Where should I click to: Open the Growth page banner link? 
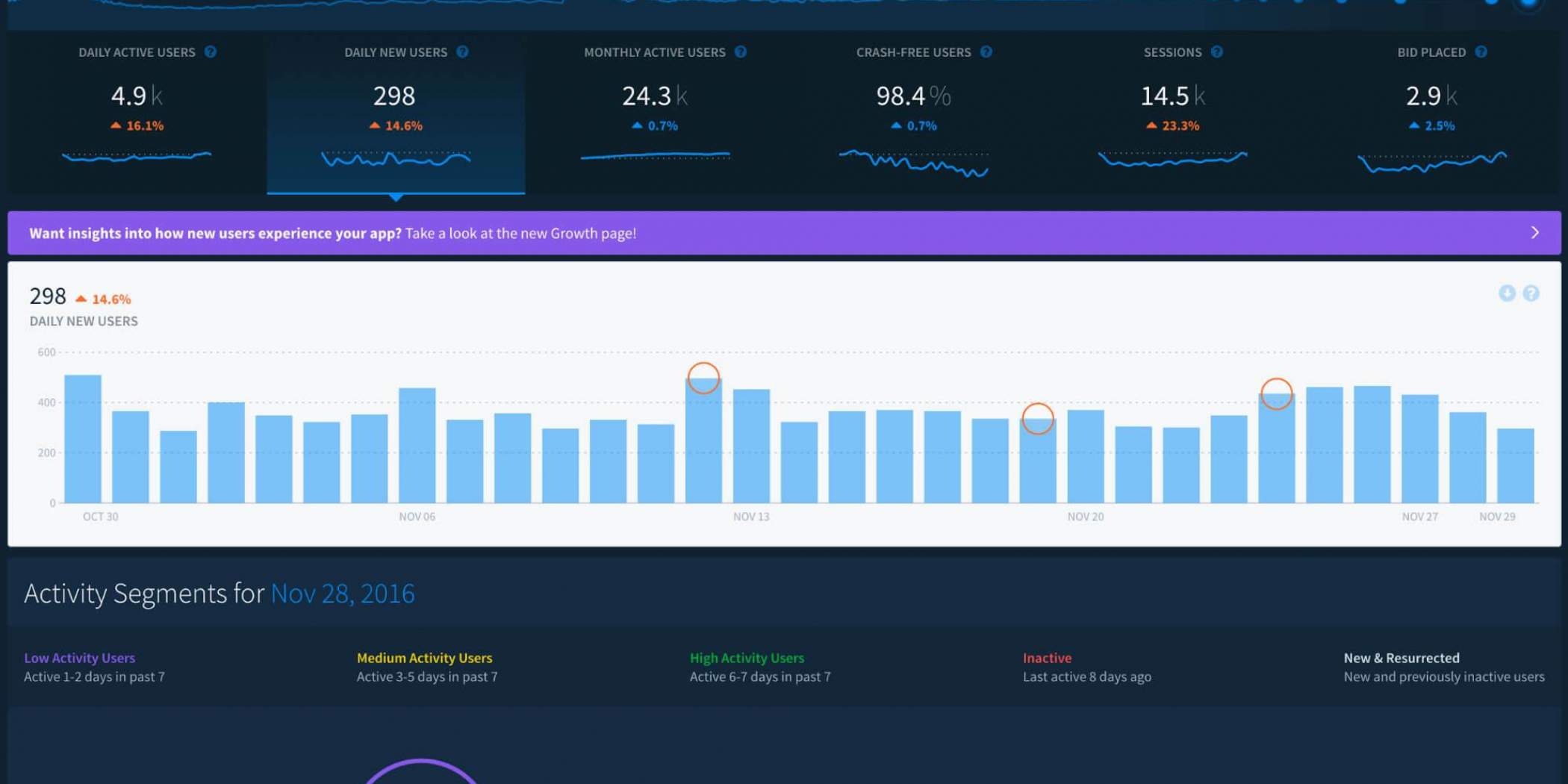click(520, 234)
